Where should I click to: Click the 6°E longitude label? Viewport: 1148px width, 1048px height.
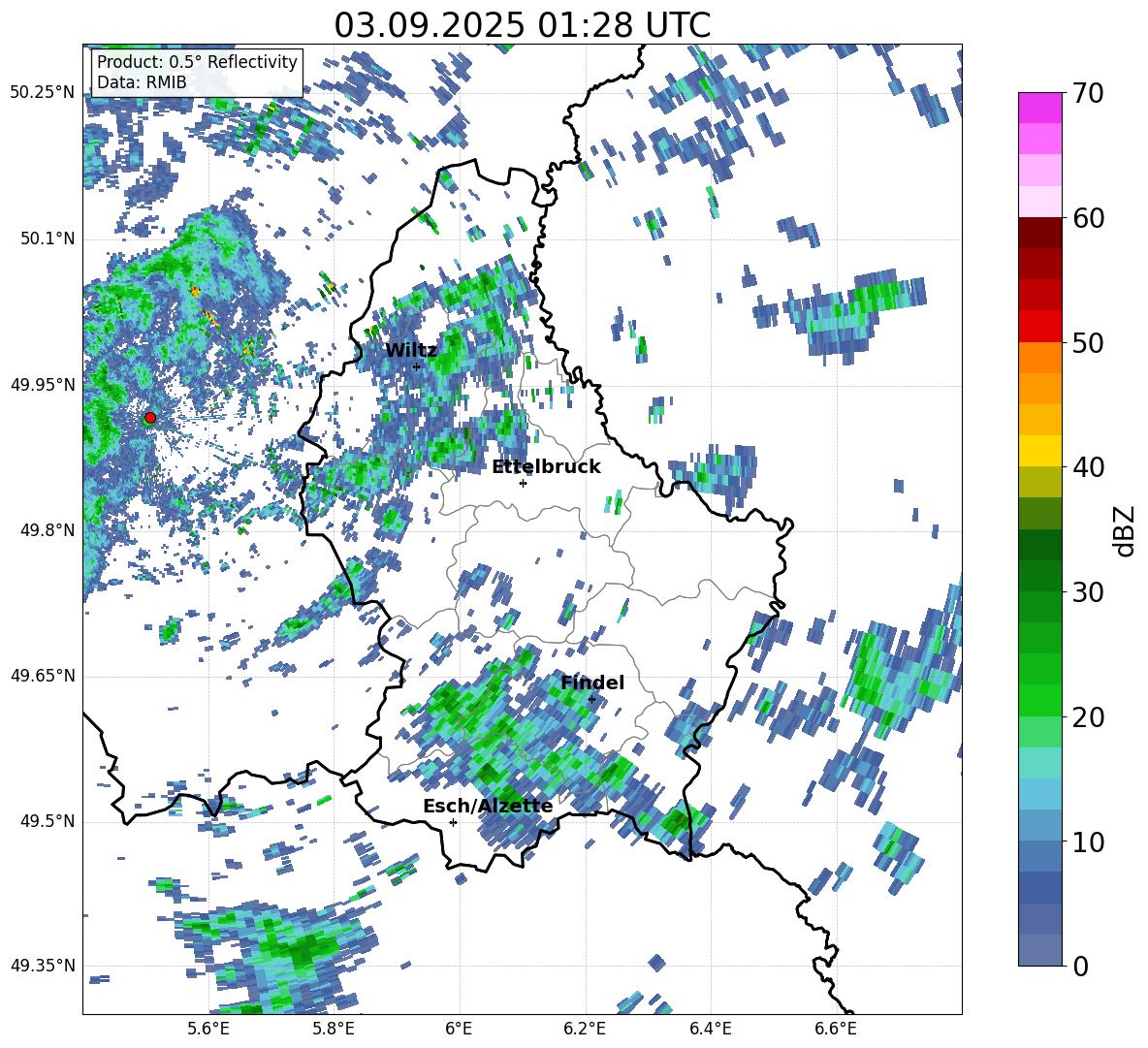coord(459,1029)
